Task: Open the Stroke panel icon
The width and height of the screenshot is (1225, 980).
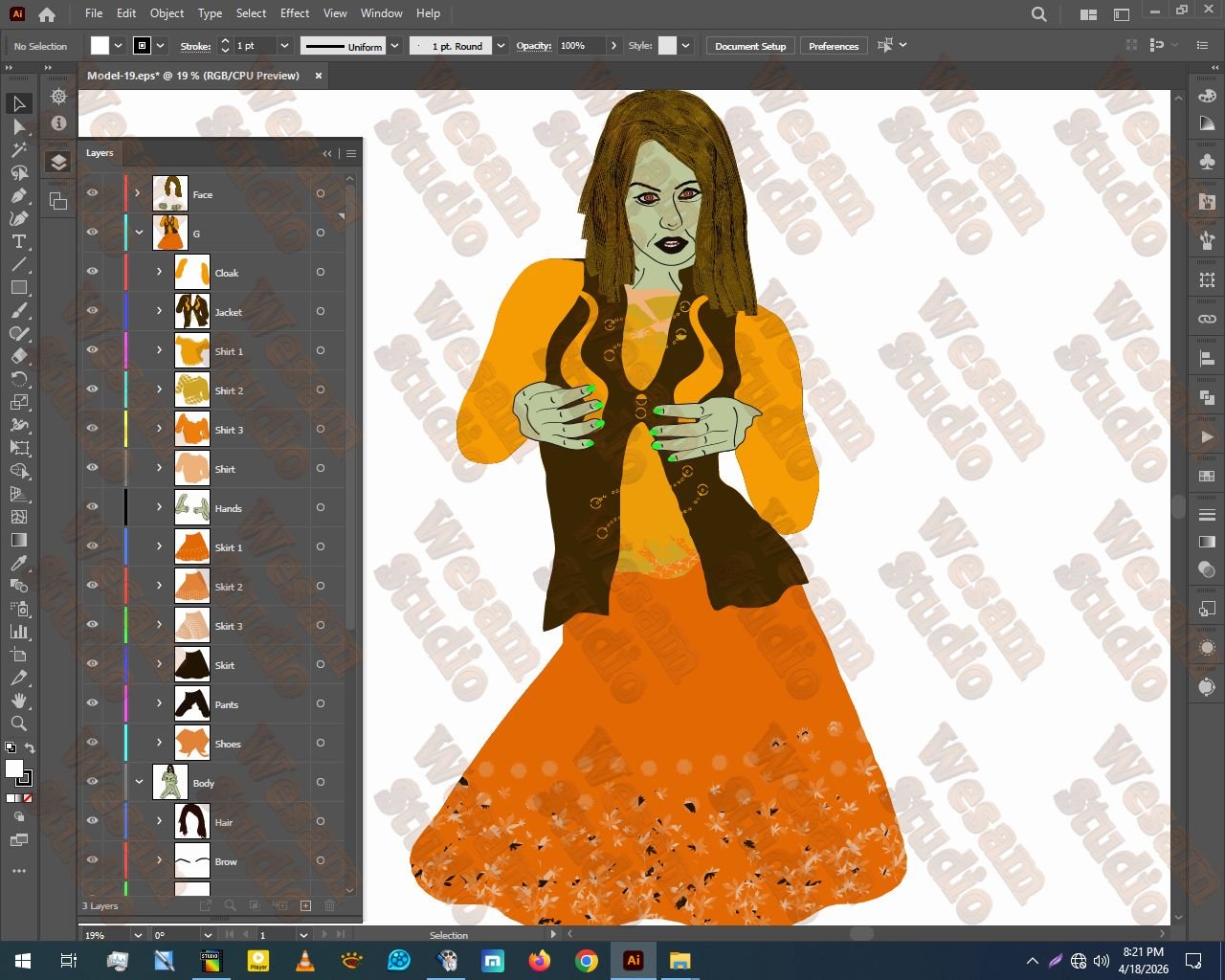Action: click(1207, 515)
